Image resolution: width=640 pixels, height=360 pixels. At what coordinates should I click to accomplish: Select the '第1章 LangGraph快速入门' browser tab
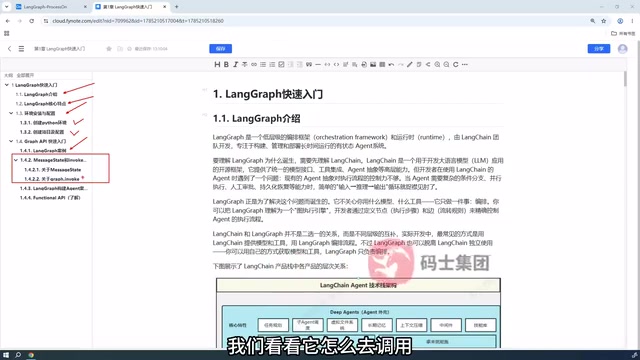click(130, 7)
